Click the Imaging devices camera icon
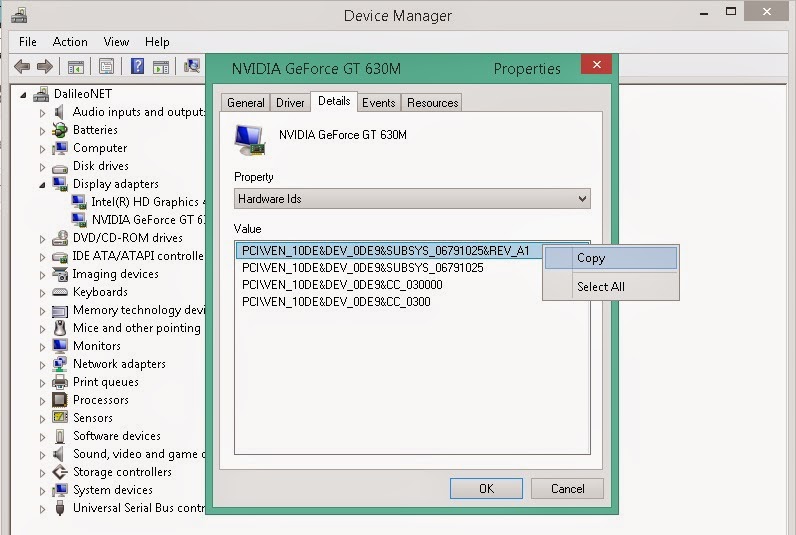796x535 pixels. pyautogui.click(x=59, y=274)
